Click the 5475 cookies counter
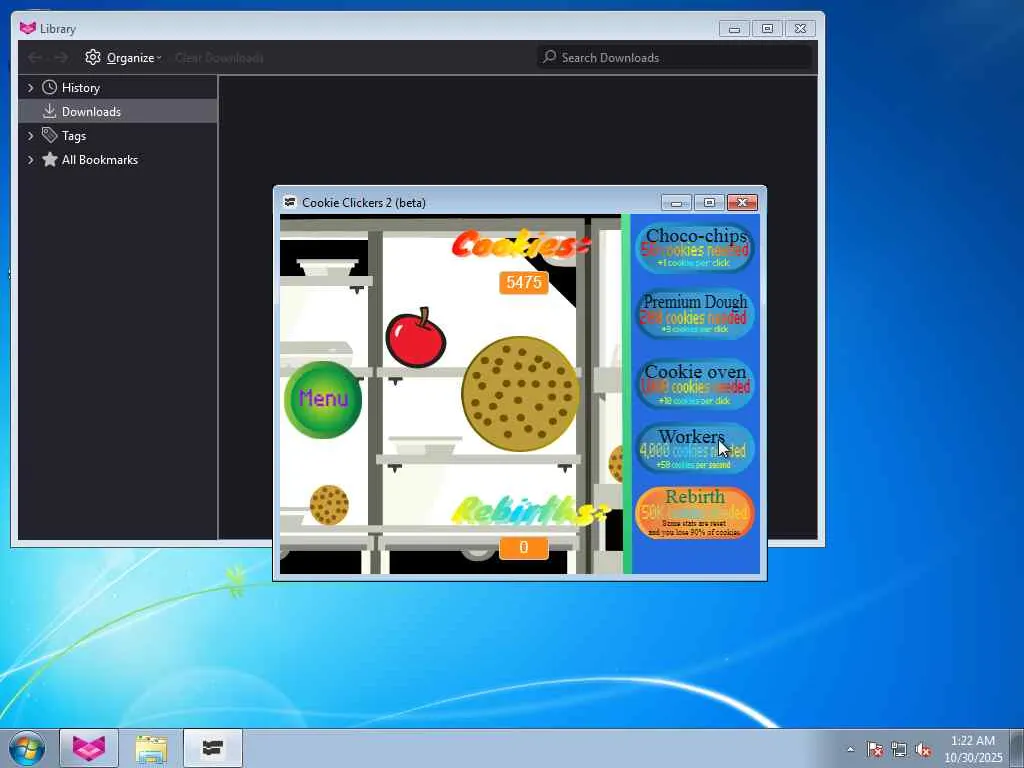This screenshot has height=768, width=1024. coord(524,282)
